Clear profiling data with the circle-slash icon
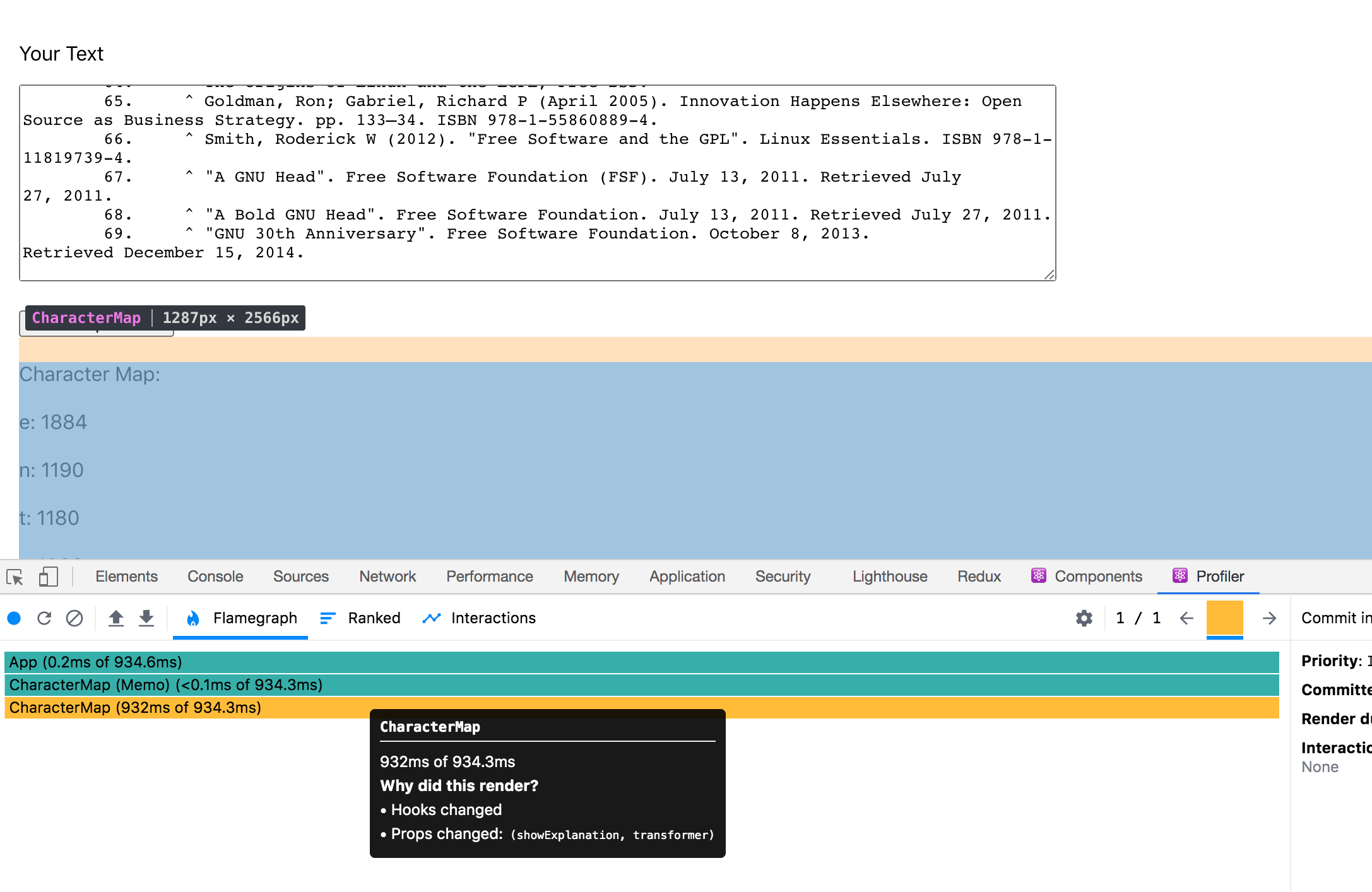The image size is (1372, 892). tap(74, 618)
